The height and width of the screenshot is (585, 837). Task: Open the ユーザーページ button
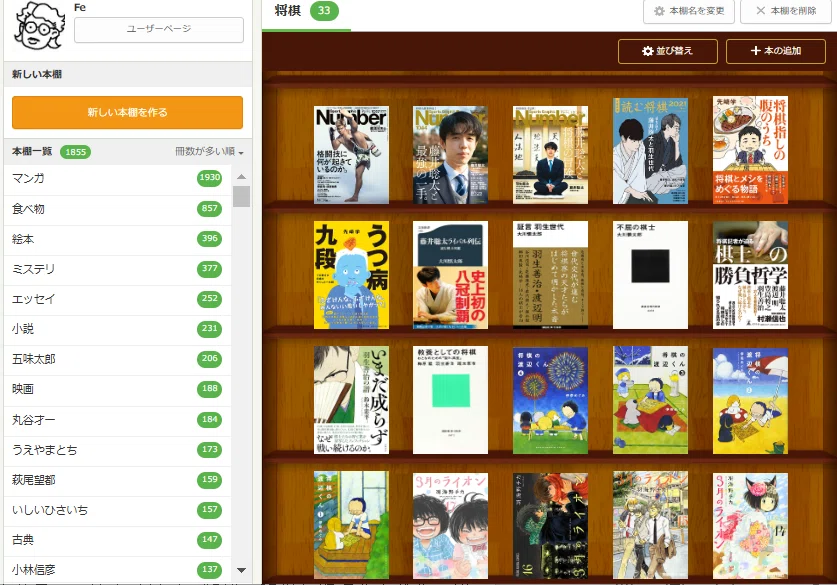pyautogui.click(x=159, y=29)
